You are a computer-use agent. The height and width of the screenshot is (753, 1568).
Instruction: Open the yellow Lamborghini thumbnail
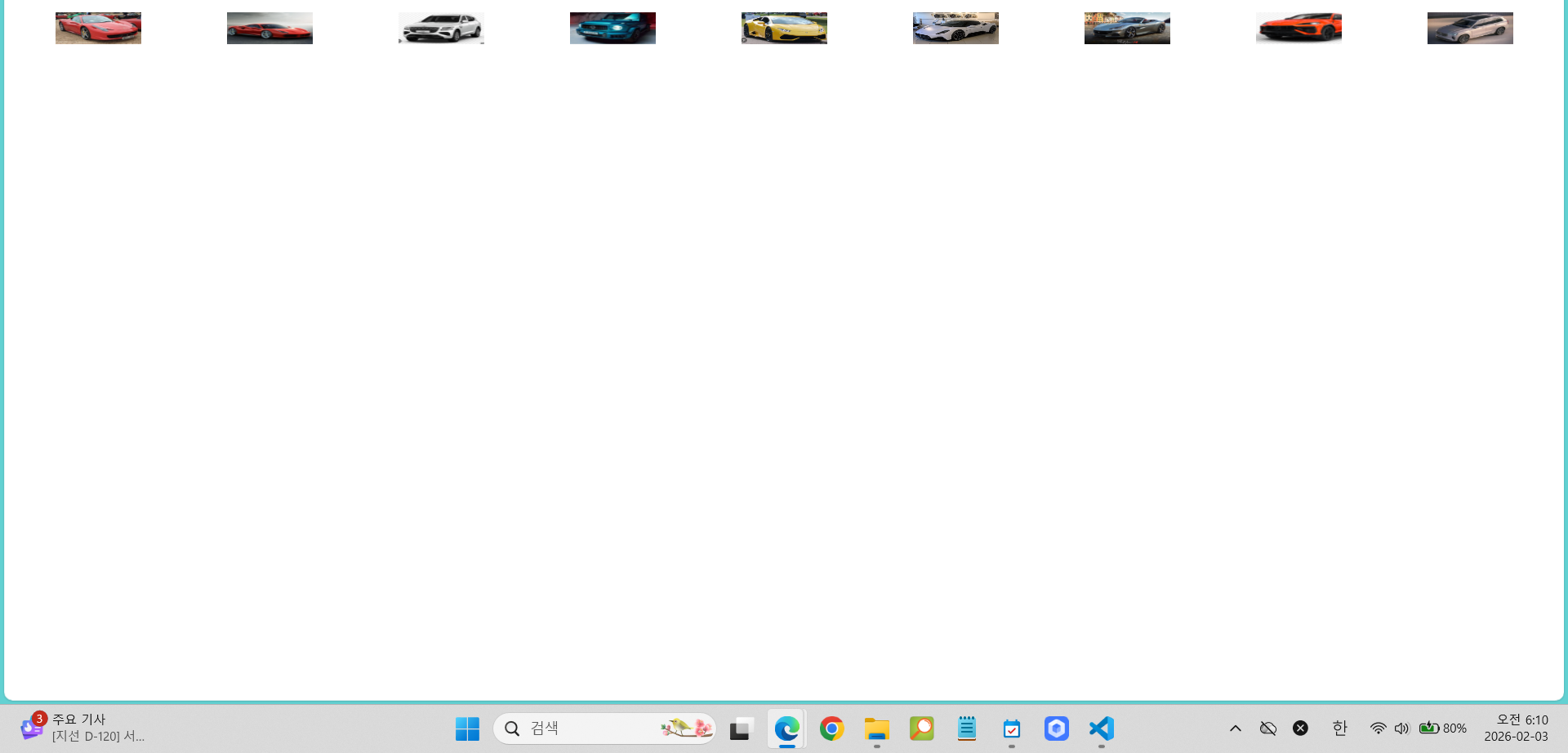[784, 29]
